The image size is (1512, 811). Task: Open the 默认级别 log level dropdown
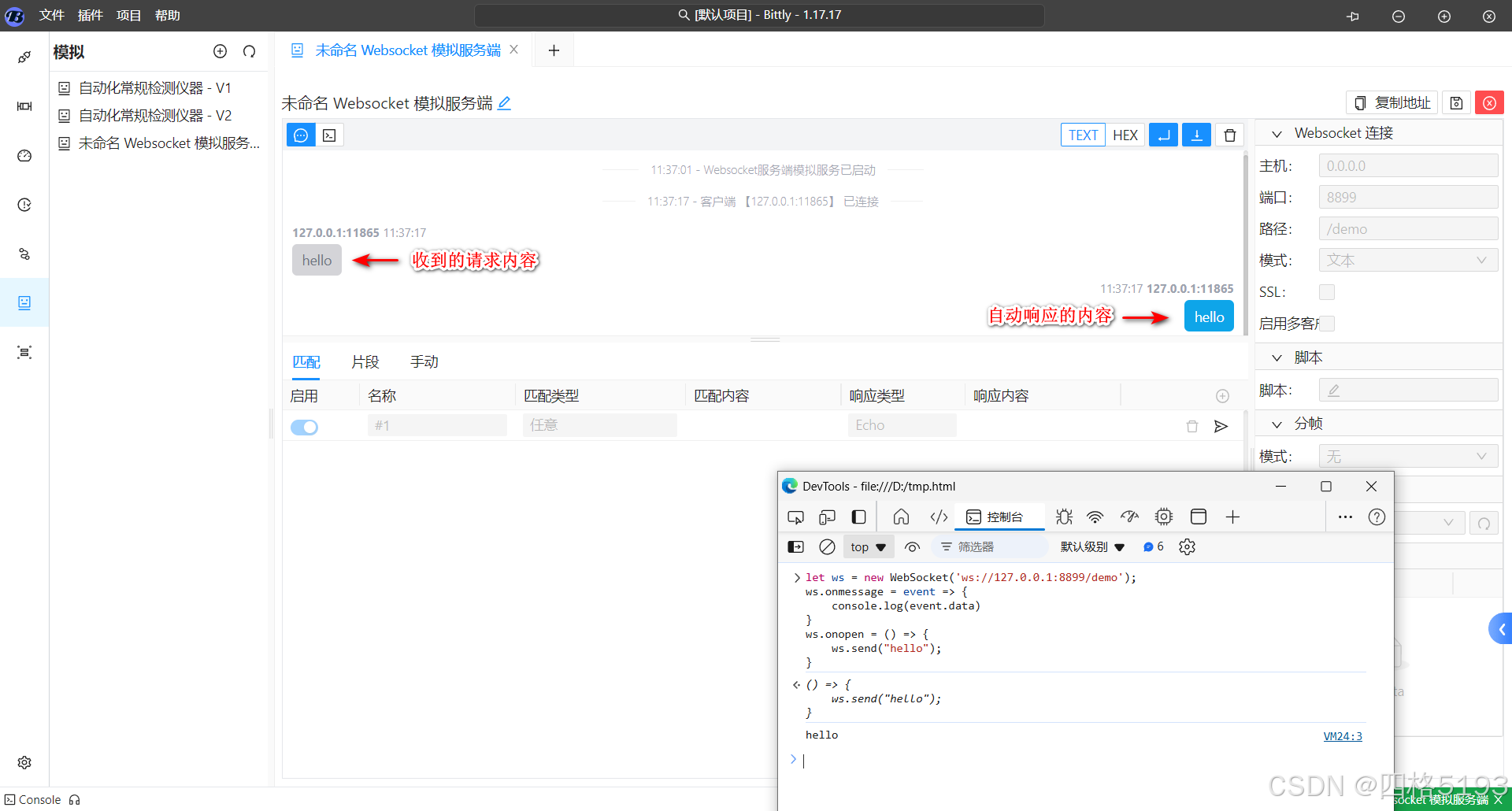pos(1092,546)
